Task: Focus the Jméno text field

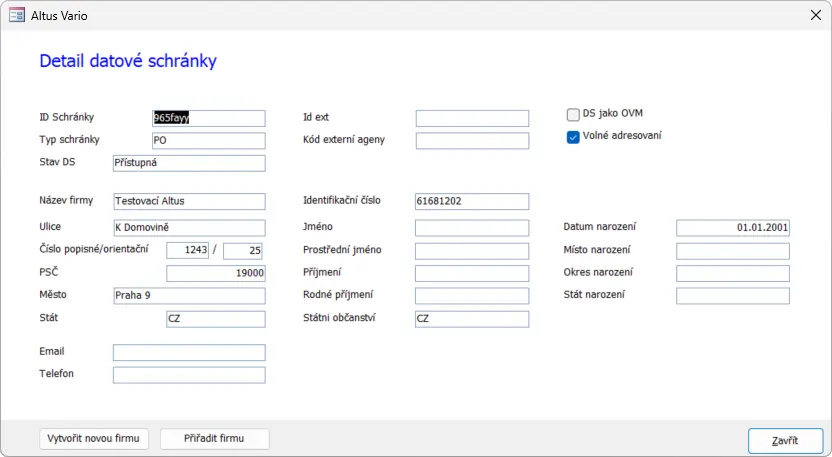Action: click(471, 228)
